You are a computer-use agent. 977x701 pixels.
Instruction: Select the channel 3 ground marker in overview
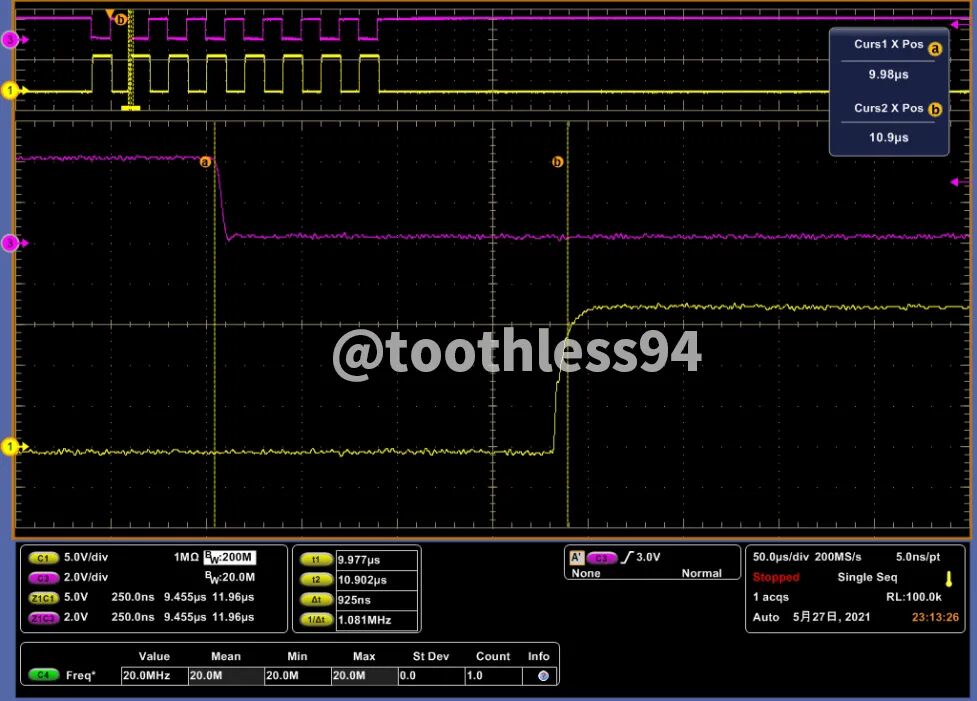click(12, 40)
